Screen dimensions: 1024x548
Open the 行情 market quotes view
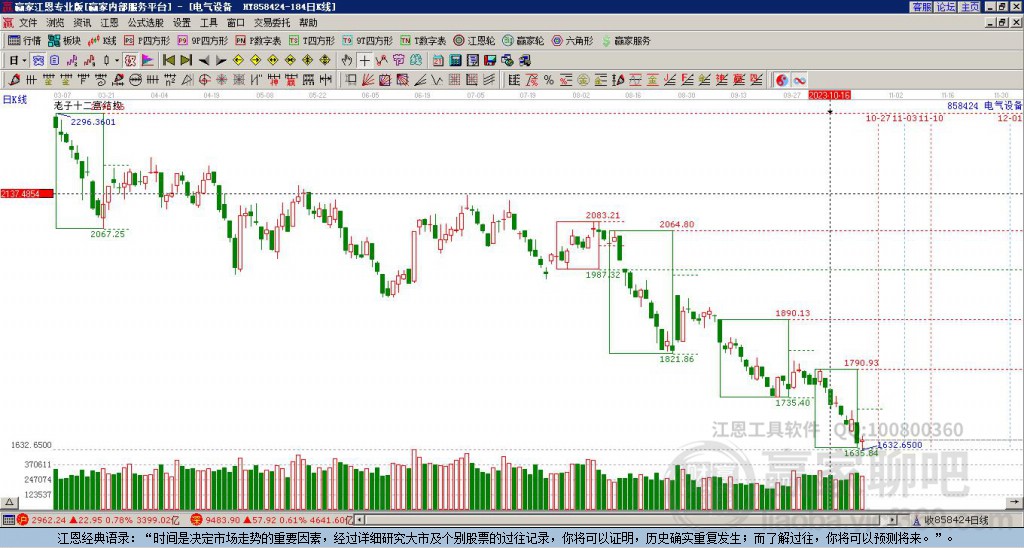point(24,40)
